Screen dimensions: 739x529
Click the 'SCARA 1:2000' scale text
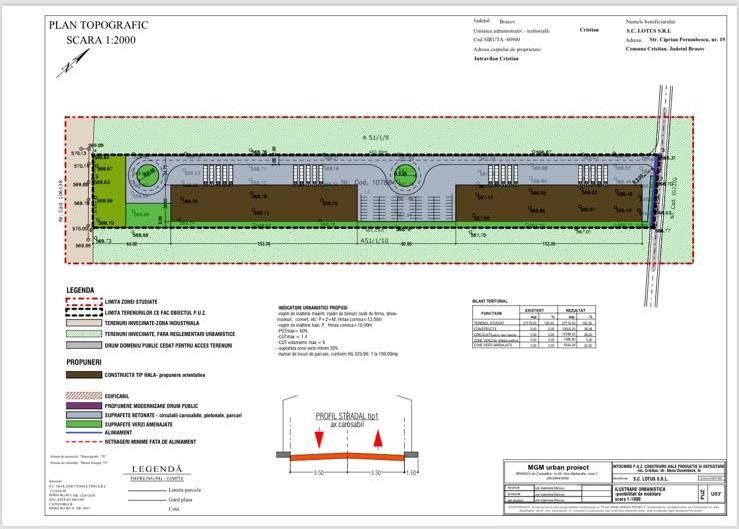tap(101, 40)
